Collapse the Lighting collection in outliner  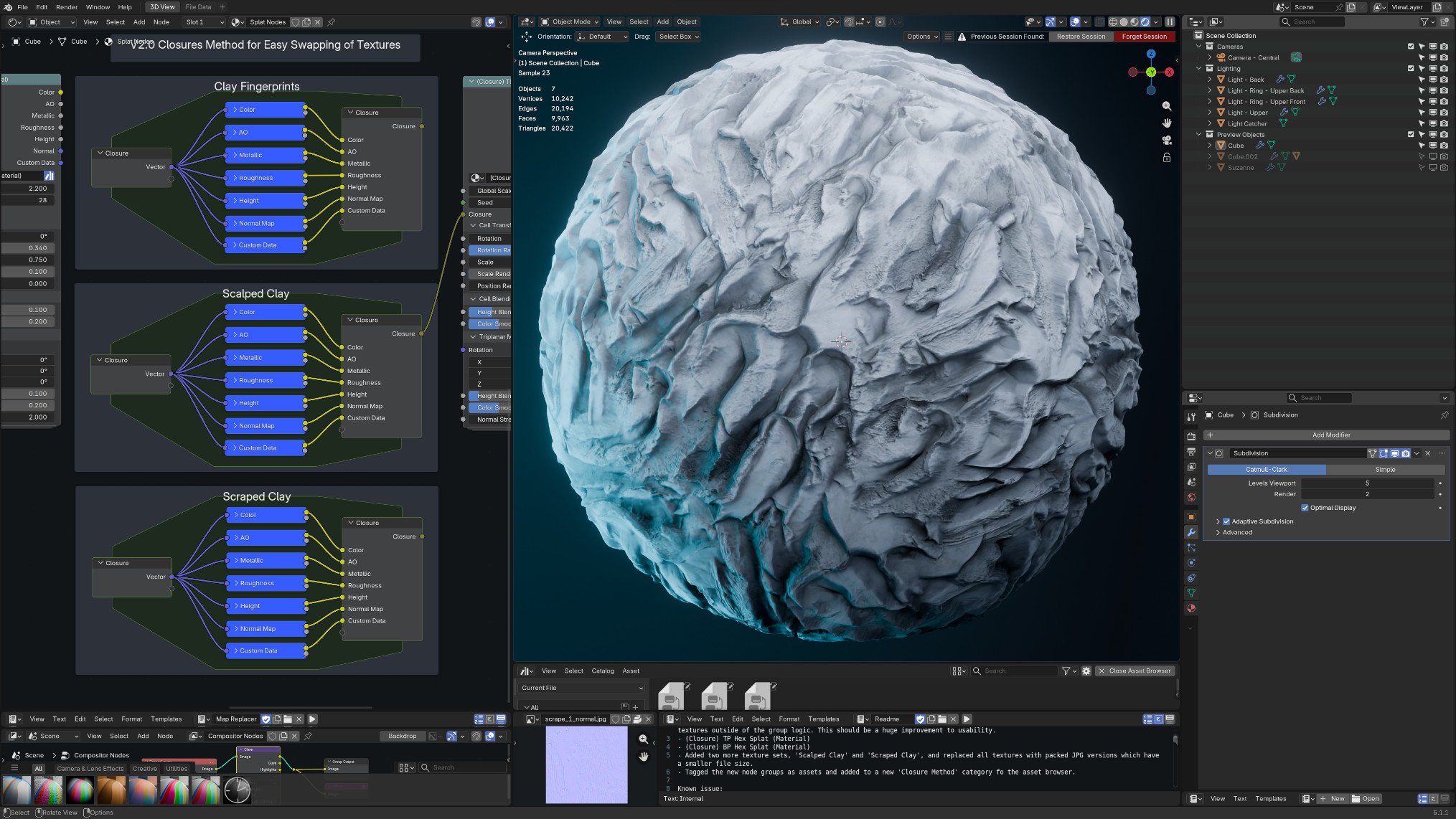pos(1199,69)
